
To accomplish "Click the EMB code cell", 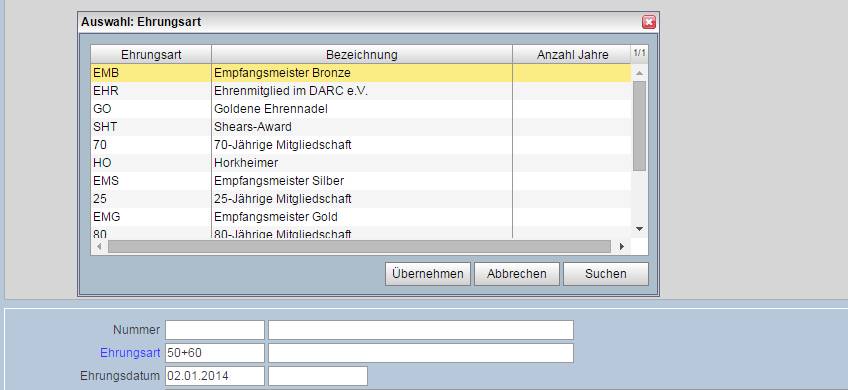I will point(151,72).
